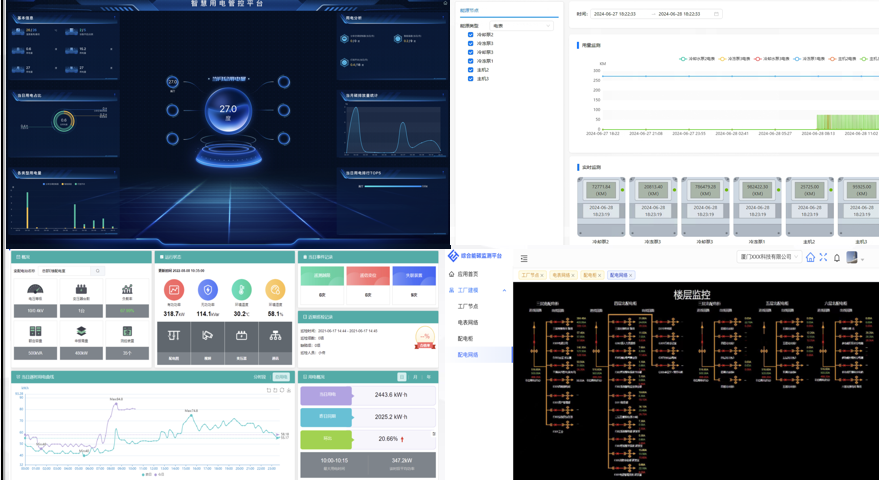Open the notification bell
879x480 pixels.
click(x=837, y=258)
